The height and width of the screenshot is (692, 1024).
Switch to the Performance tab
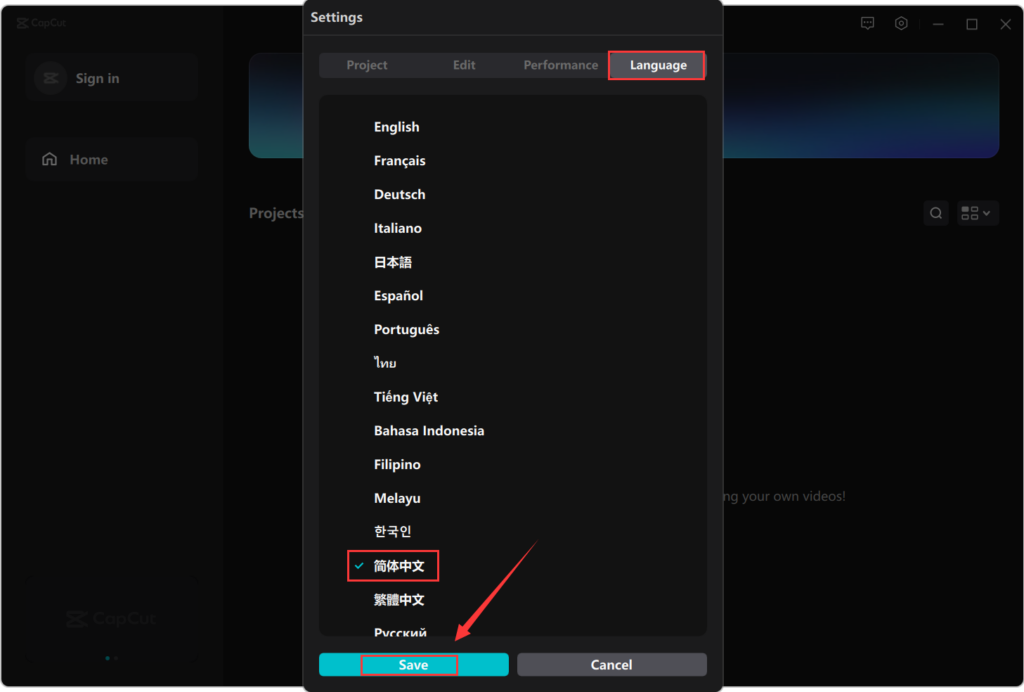(x=560, y=65)
